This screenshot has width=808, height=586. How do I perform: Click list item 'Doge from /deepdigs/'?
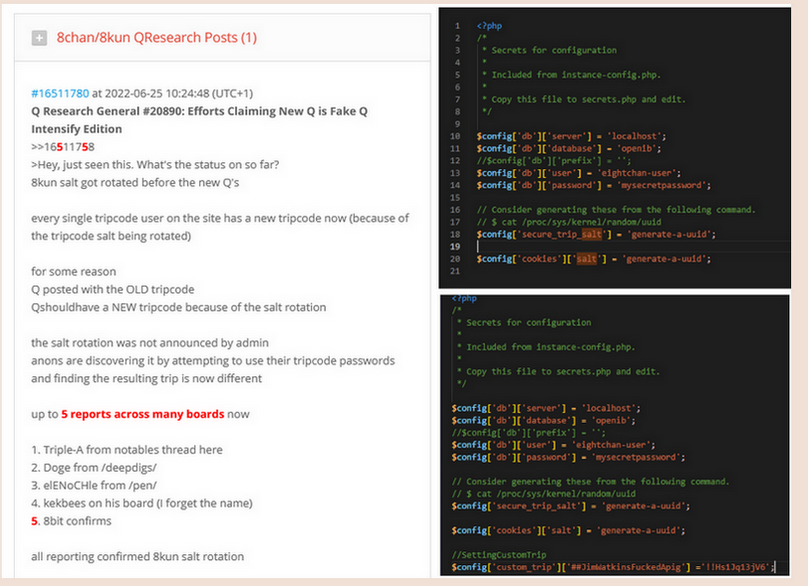(94, 468)
